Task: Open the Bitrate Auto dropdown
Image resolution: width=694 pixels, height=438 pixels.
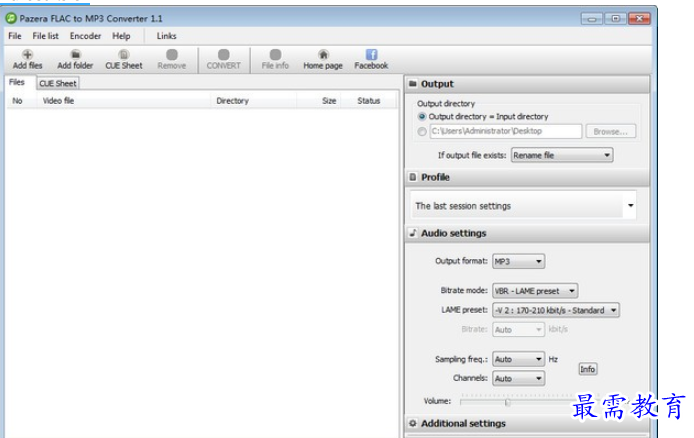Action: [x=518, y=330]
